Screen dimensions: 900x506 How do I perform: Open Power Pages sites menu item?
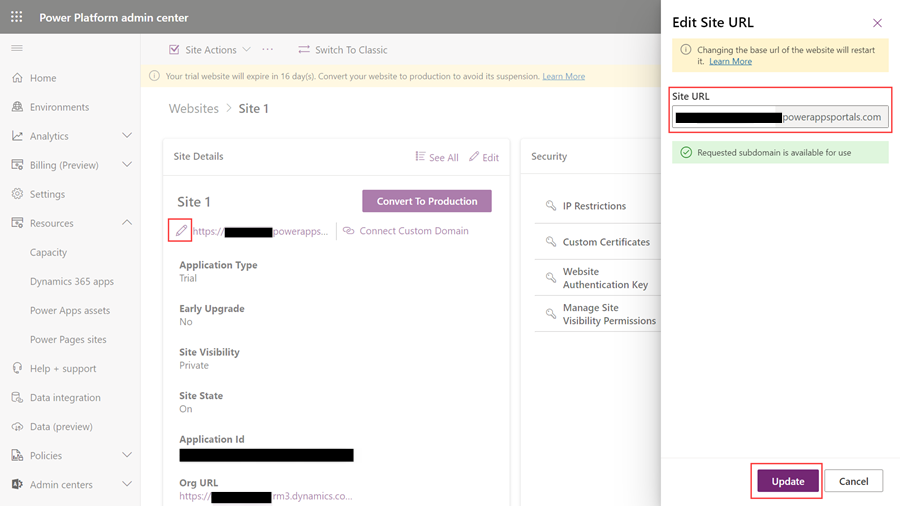click(68, 340)
